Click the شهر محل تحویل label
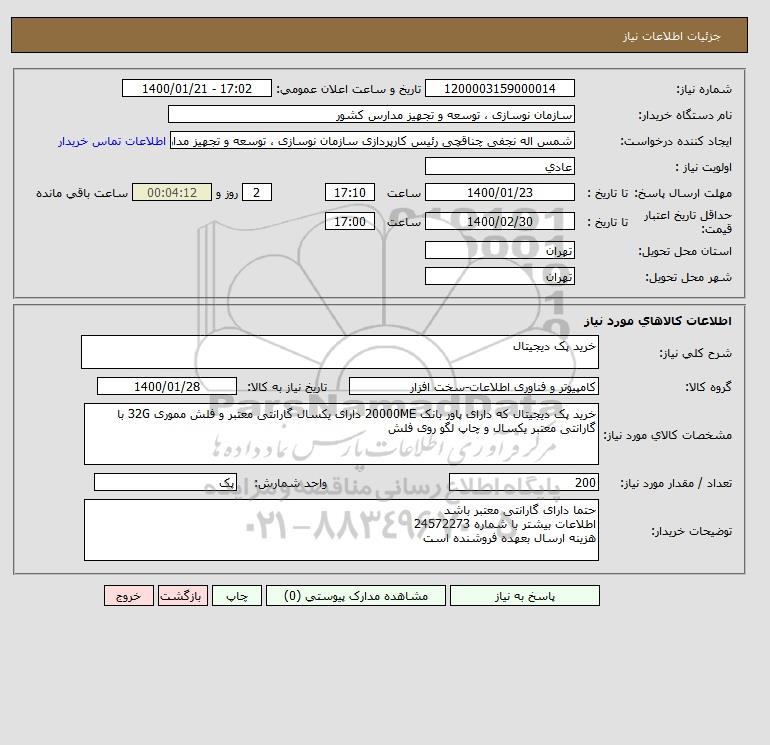Viewport: 770px width, 745px height. pos(688,277)
